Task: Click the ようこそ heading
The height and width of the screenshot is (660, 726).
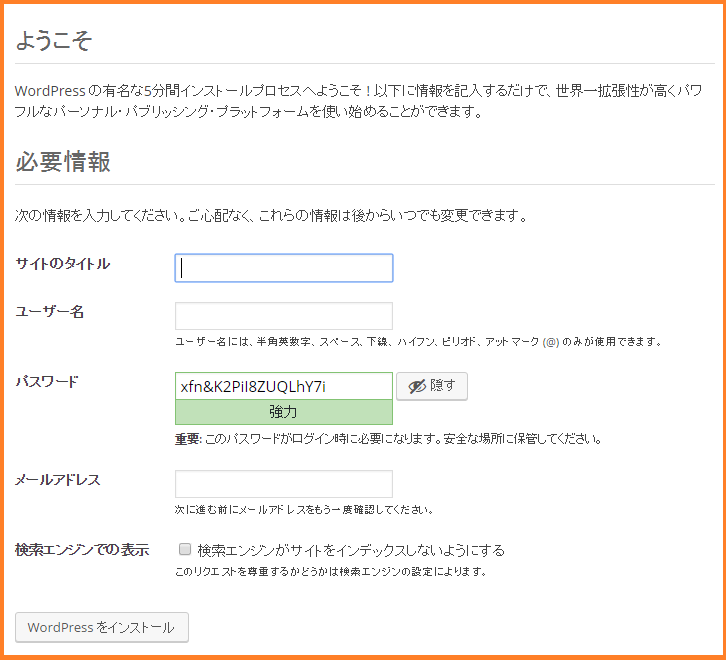Action: (54, 40)
